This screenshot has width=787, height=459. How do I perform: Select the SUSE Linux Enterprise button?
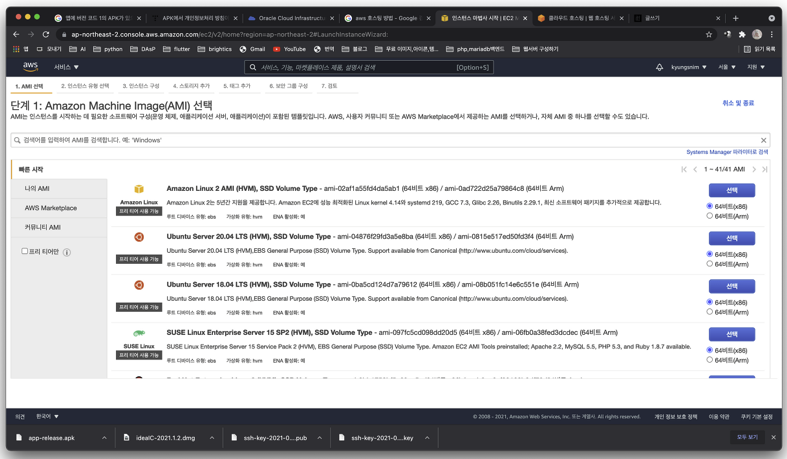(732, 334)
